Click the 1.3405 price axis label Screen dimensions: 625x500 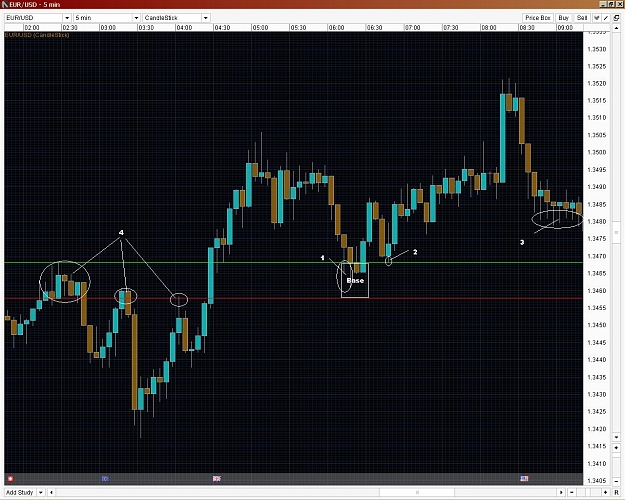coord(597,481)
